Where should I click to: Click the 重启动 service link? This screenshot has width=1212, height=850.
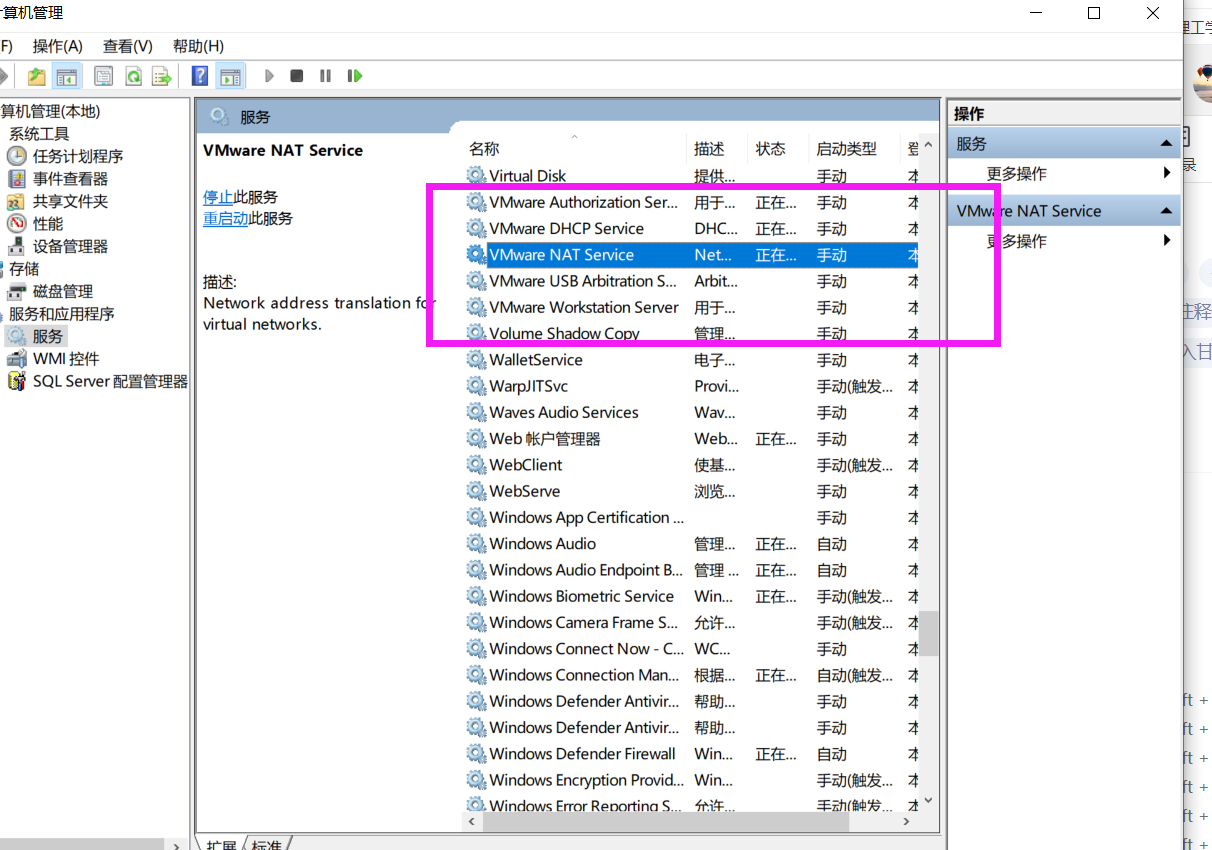coord(226,218)
